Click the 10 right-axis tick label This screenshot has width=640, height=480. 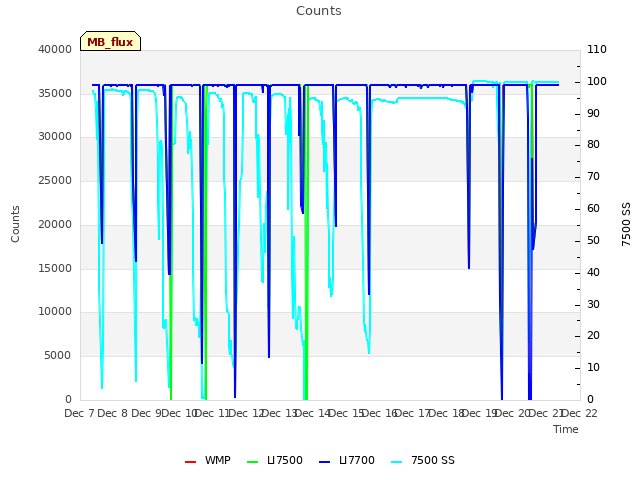click(x=593, y=368)
